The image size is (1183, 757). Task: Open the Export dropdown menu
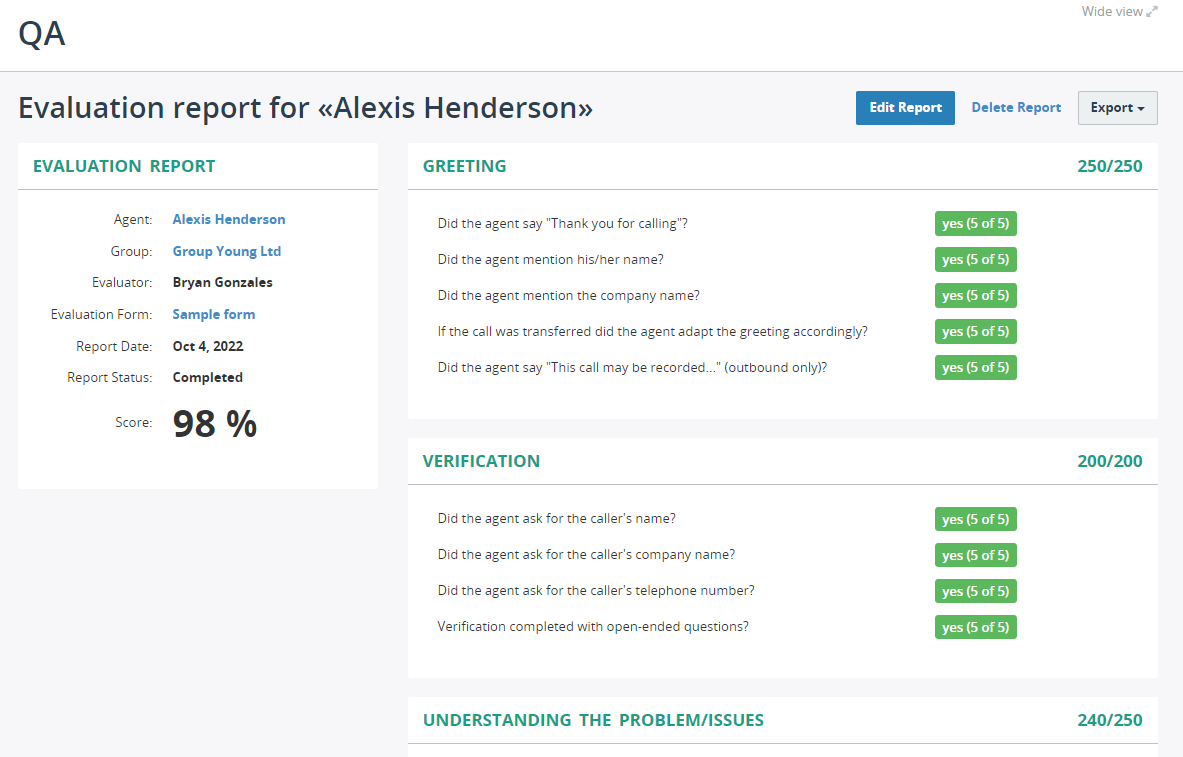click(1117, 107)
